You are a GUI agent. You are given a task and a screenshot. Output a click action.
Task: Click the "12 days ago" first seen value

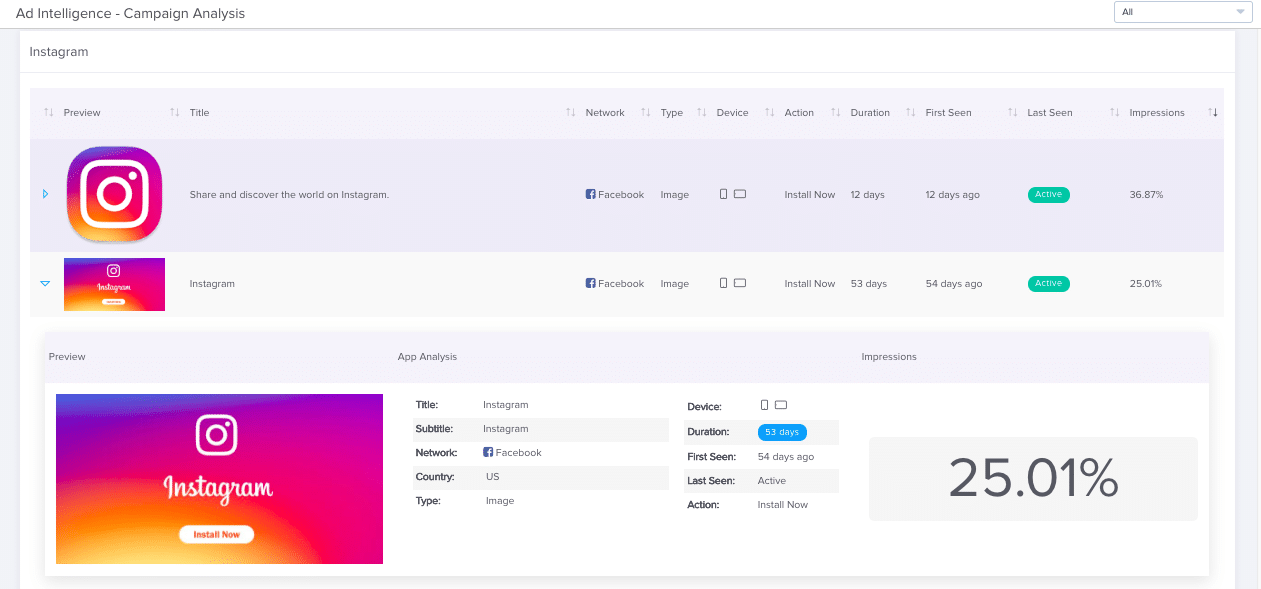[x=953, y=195]
